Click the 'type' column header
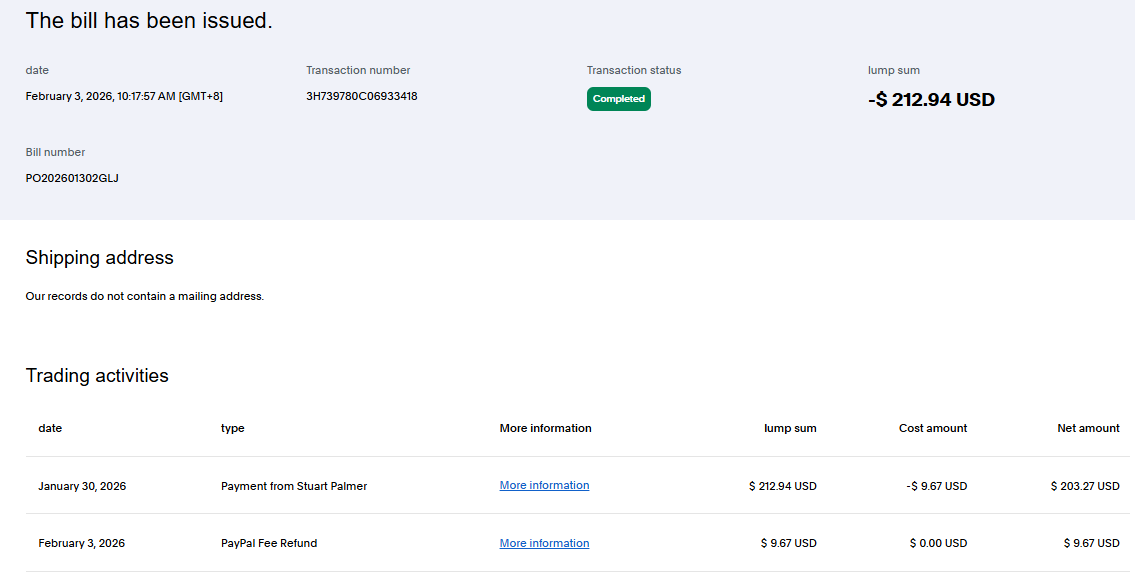The height and width of the screenshot is (573, 1135). tap(232, 428)
